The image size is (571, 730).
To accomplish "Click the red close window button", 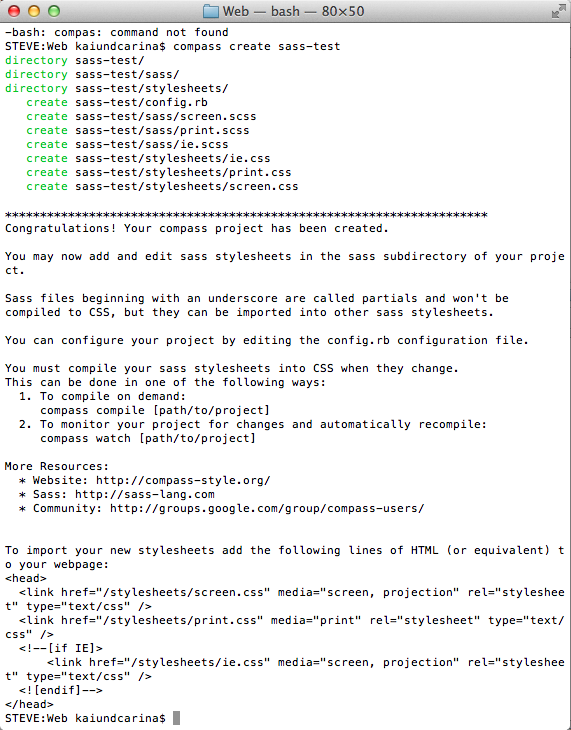I will pyautogui.click(x=14, y=11).
